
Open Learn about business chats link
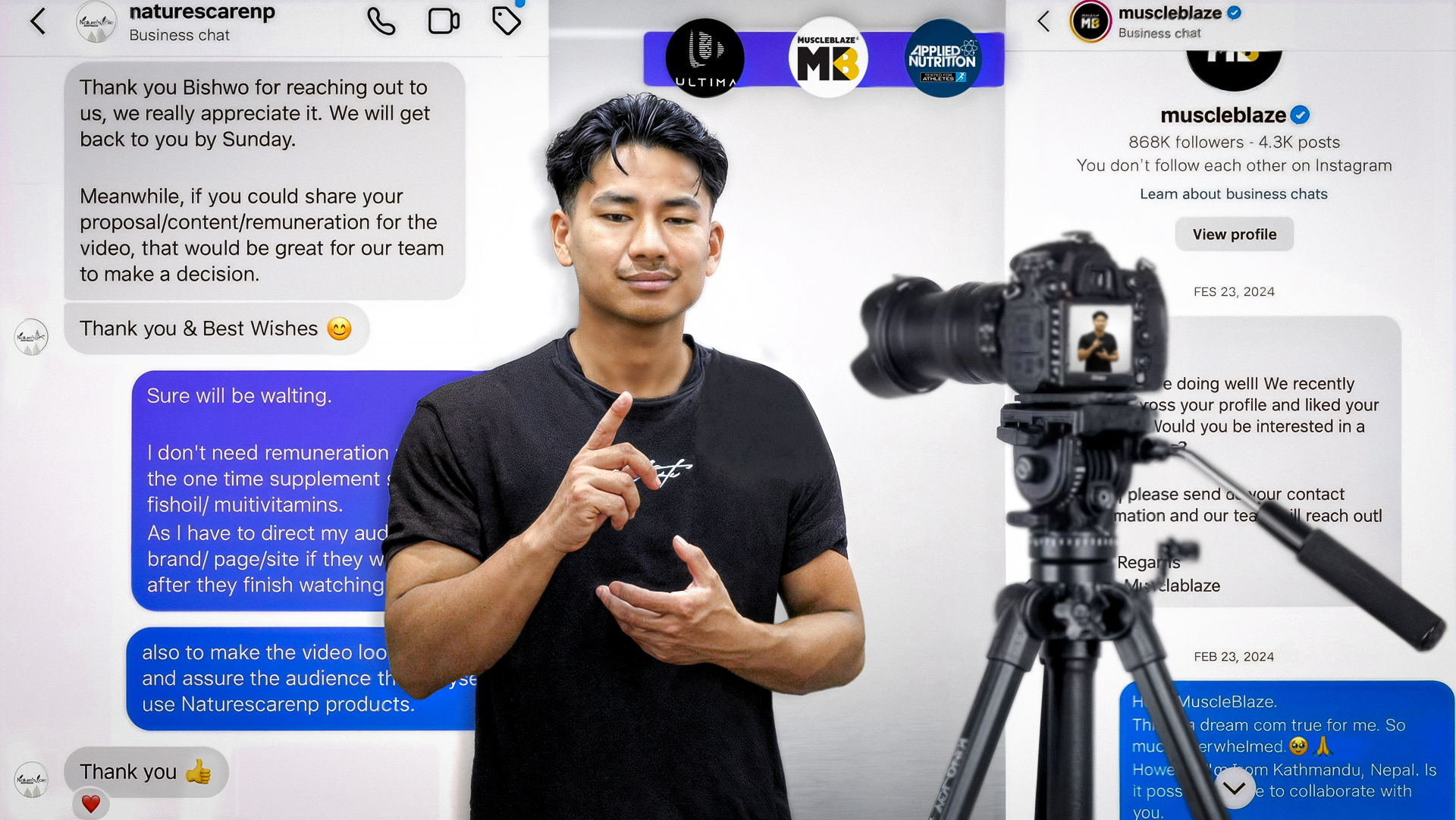point(1233,194)
